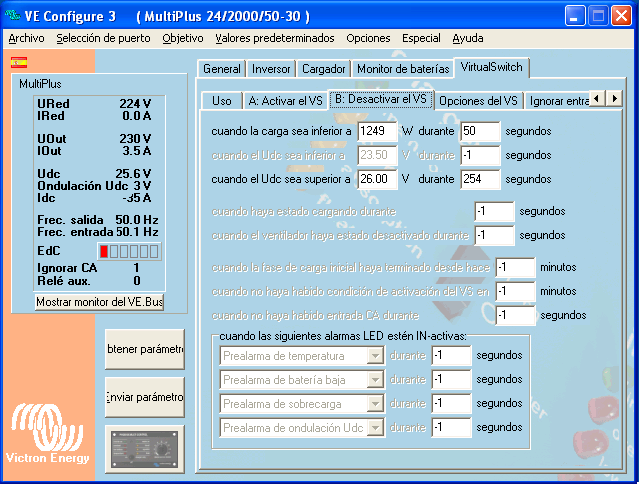The width and height of the screenshot is (639, 484).
Task: Click Mostrar monitor del VE.Bus button
Action: click(x=99, y=302)
